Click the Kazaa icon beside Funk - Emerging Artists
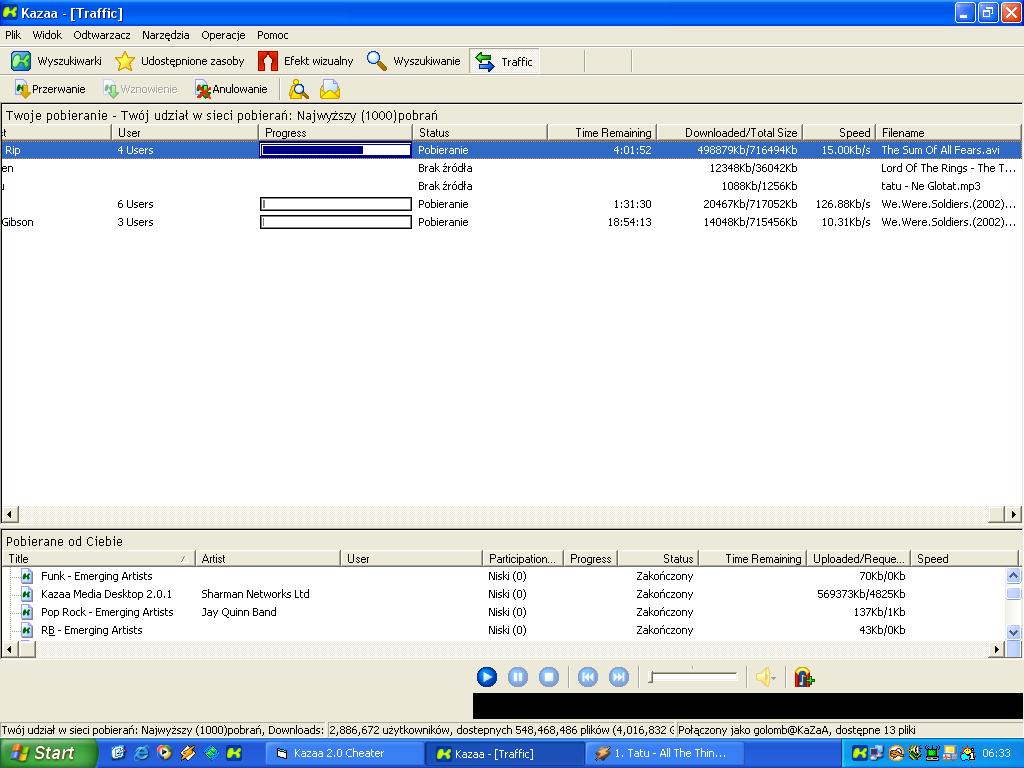The width and height of the screenshot is (1024, 768). [x=27, y=576]
